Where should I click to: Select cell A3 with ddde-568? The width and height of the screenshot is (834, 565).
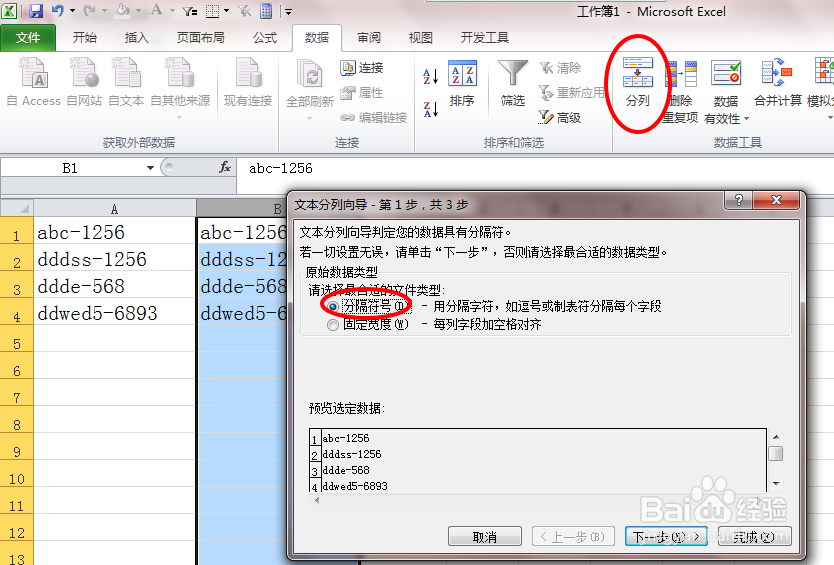coord(115,287)
